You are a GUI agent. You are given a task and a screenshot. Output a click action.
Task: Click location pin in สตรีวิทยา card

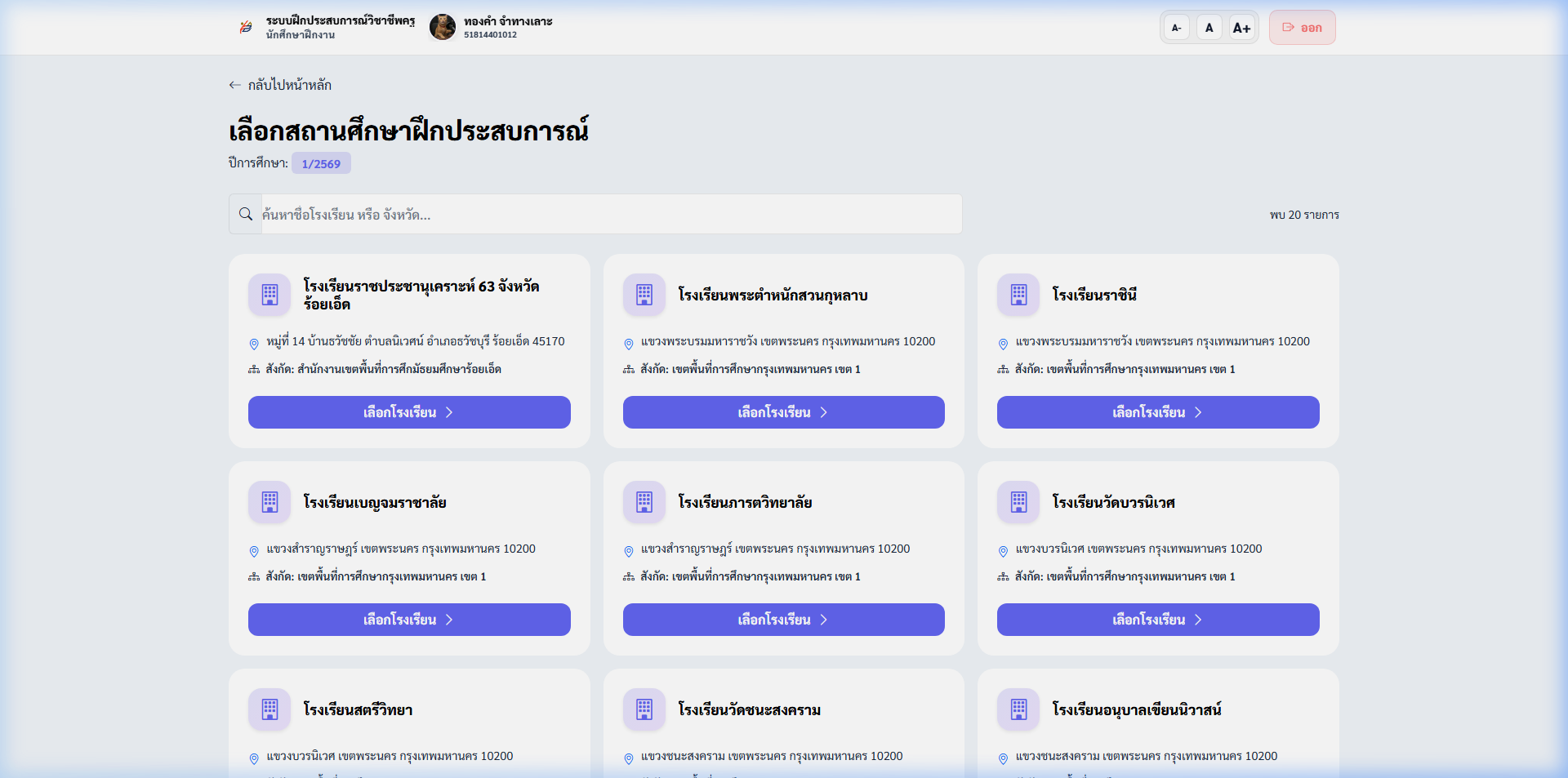(x=254, y=758)
